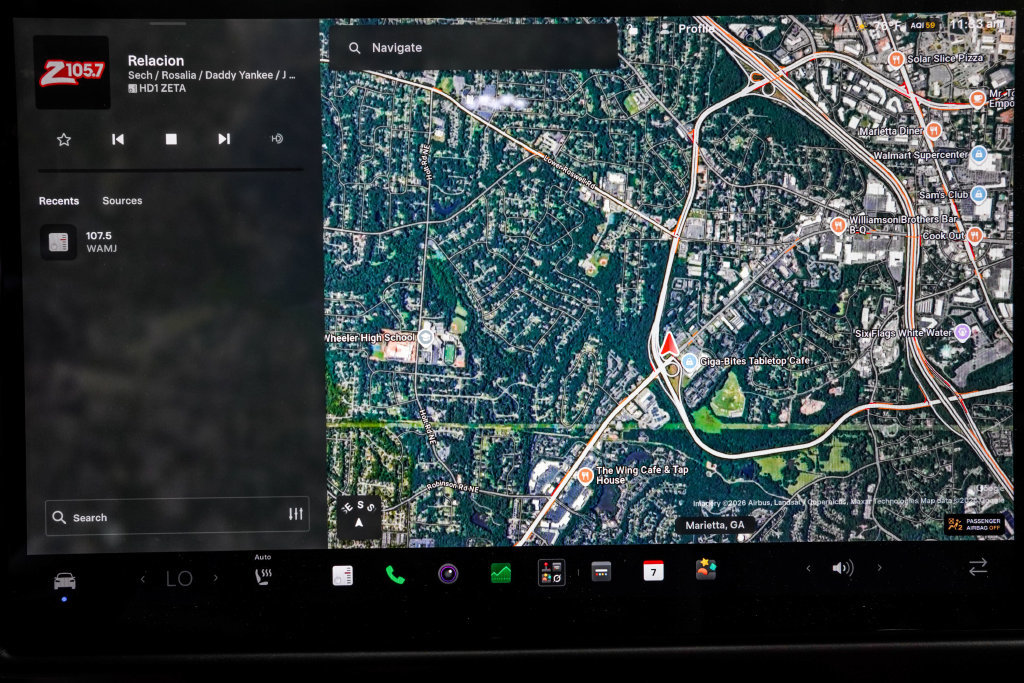
Task: Open the car controls icon
Action: point(65,580)
